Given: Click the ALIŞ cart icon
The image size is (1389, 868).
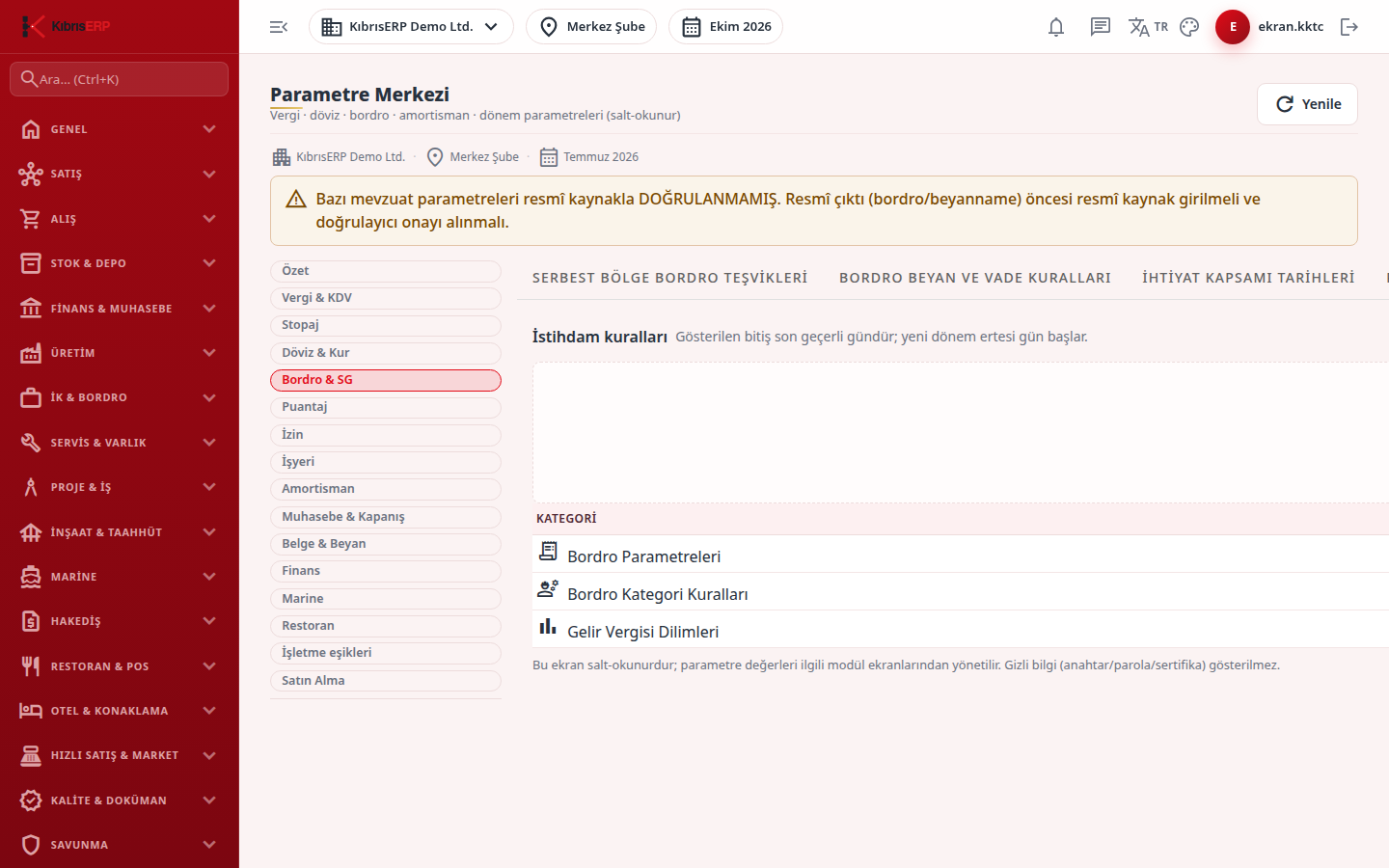Looking at the screenshot, I should coord(31,219).
